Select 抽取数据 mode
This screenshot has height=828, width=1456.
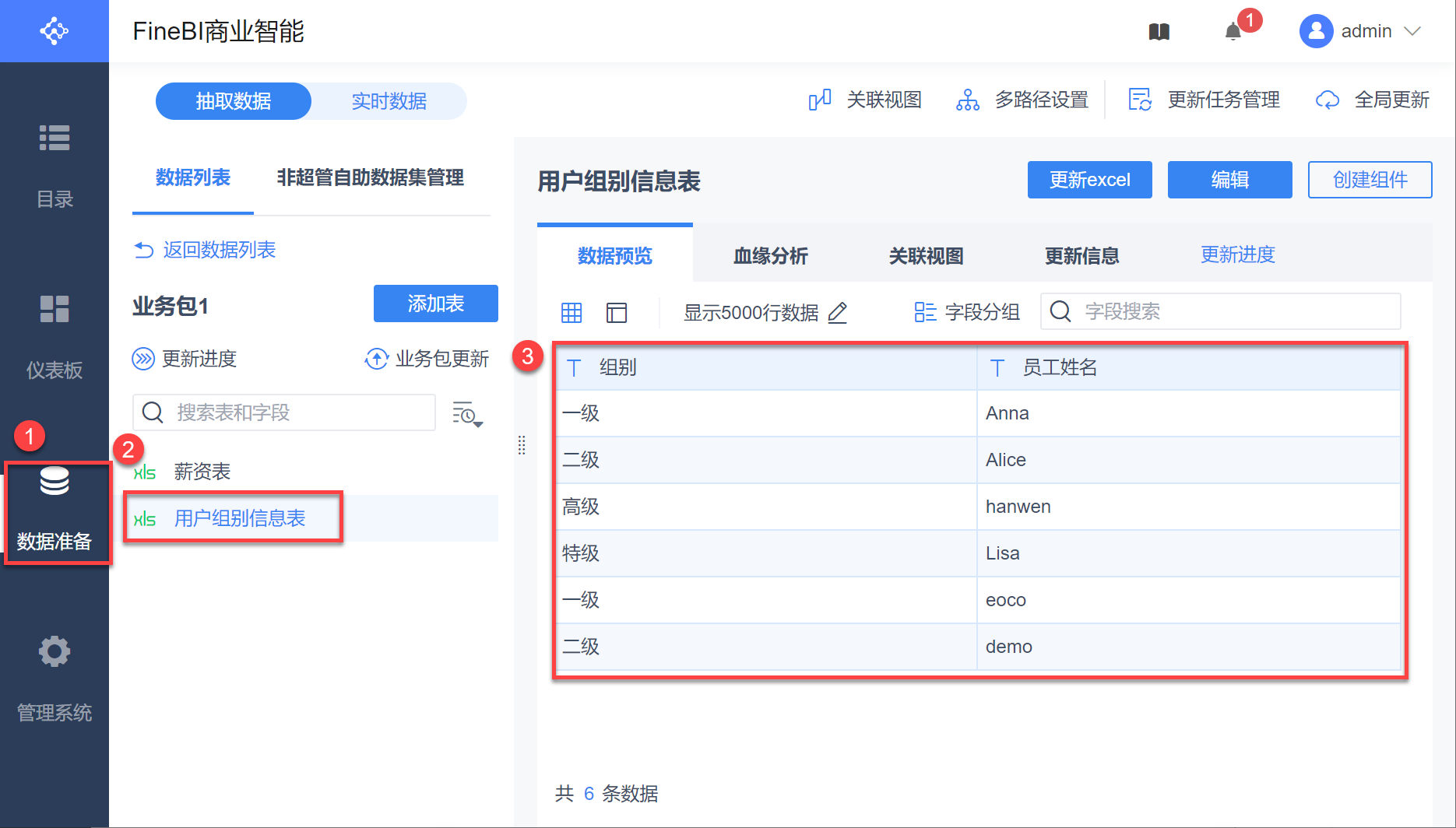pos(234,101)
